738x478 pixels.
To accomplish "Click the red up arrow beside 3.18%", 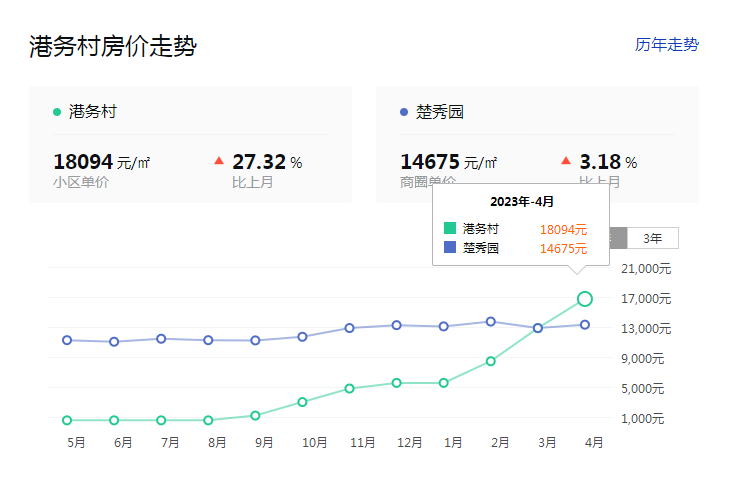I will click(566, 161).
